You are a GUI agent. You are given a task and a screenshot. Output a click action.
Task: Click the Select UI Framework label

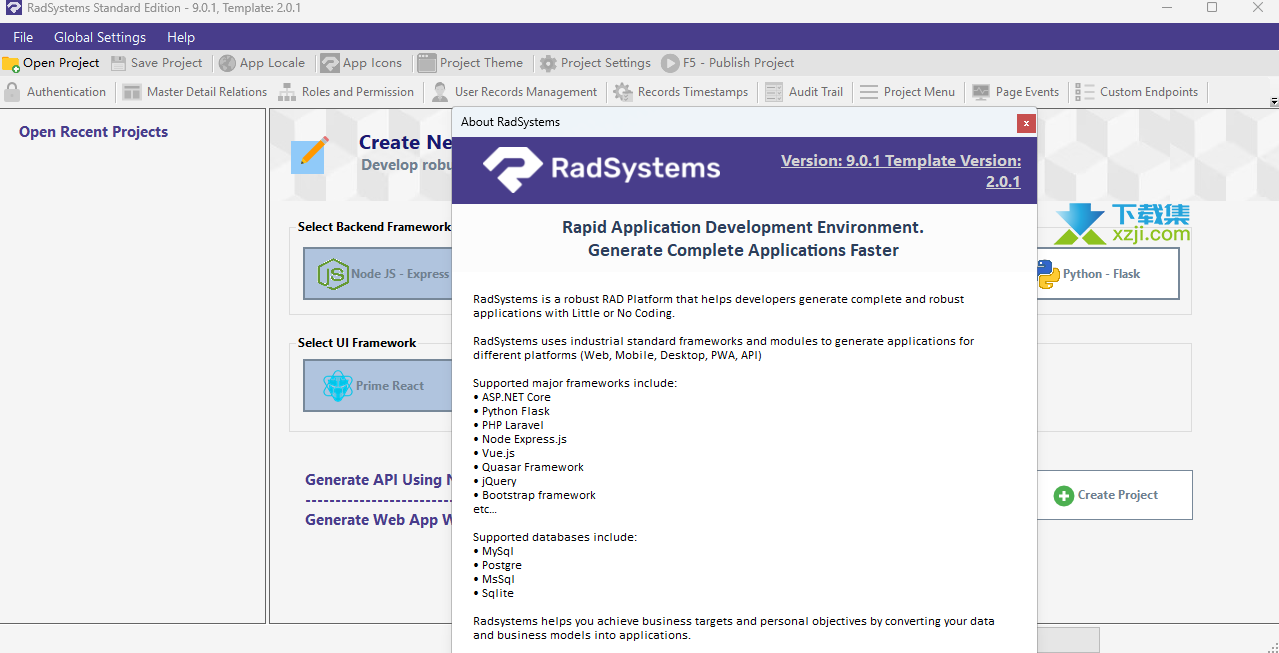tap(357, 343)
